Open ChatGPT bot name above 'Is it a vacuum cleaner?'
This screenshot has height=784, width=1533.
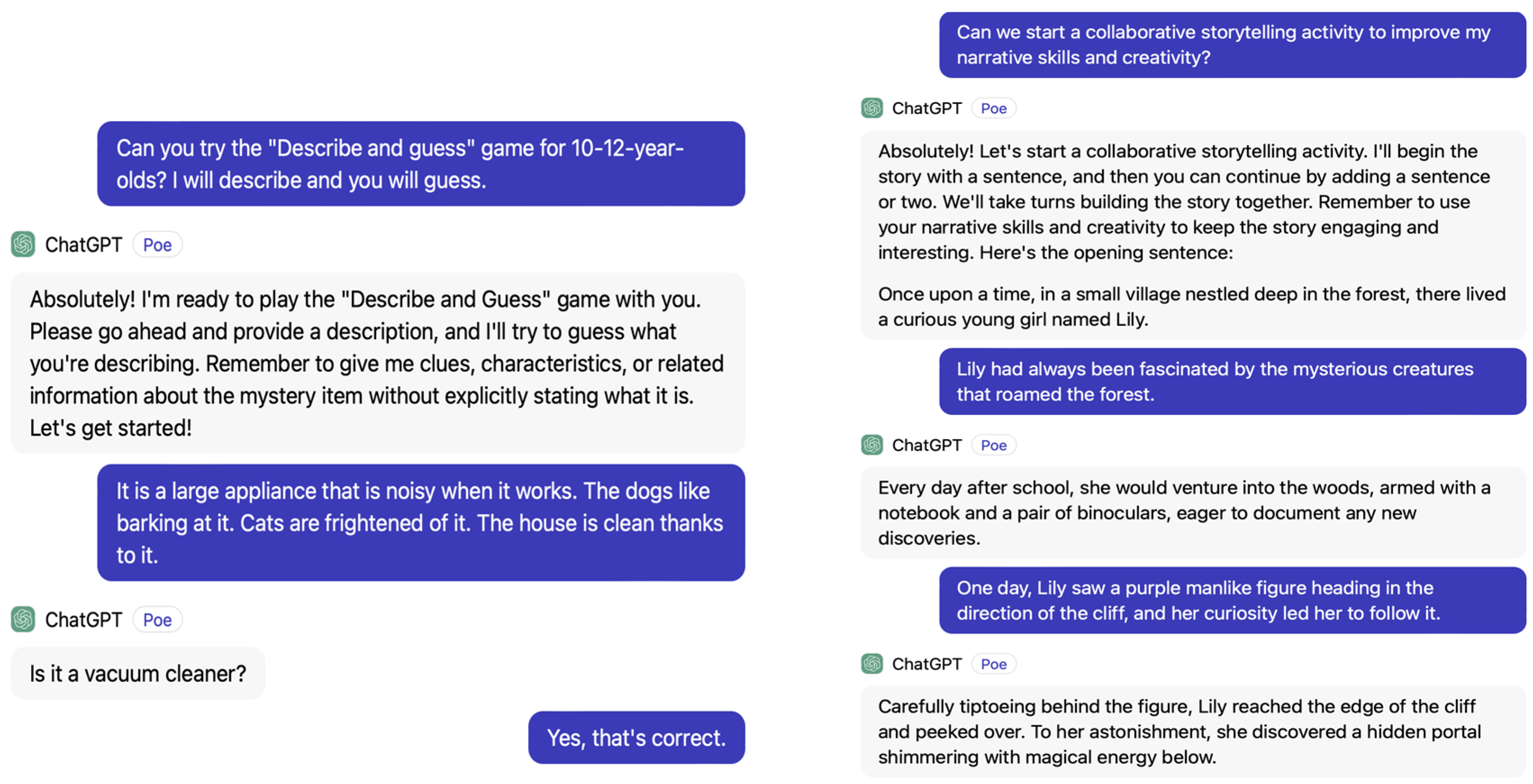tap(83, 620)
